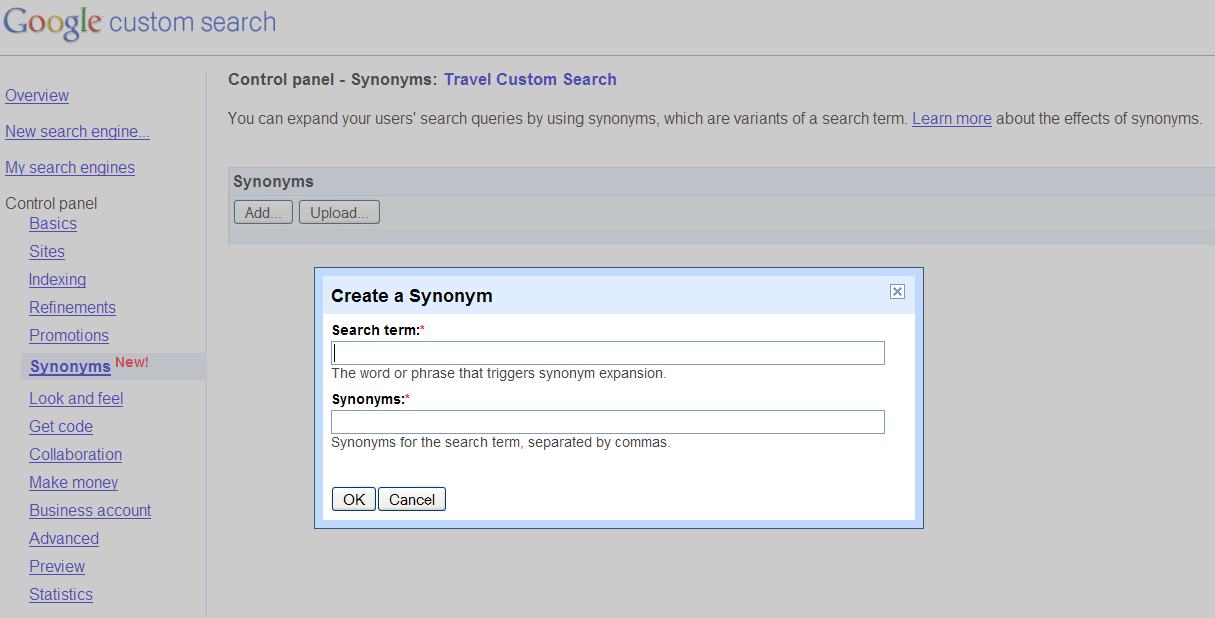Open New search engine page
This screenshot has width=1215, height=618.
pyautogui.click(x=77, y=131)
